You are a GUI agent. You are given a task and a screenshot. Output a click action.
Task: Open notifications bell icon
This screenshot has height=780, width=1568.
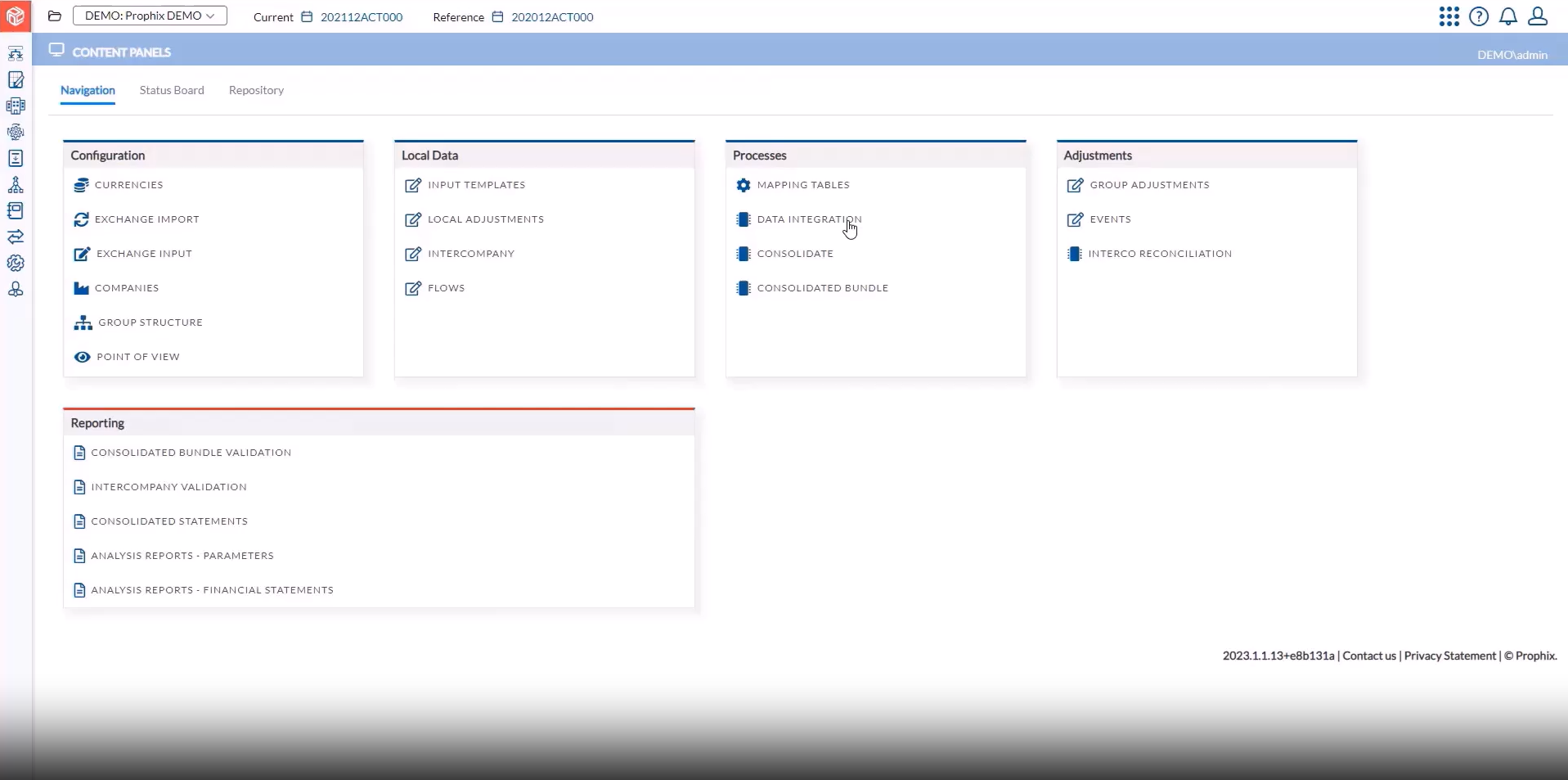pos(1507,16)
